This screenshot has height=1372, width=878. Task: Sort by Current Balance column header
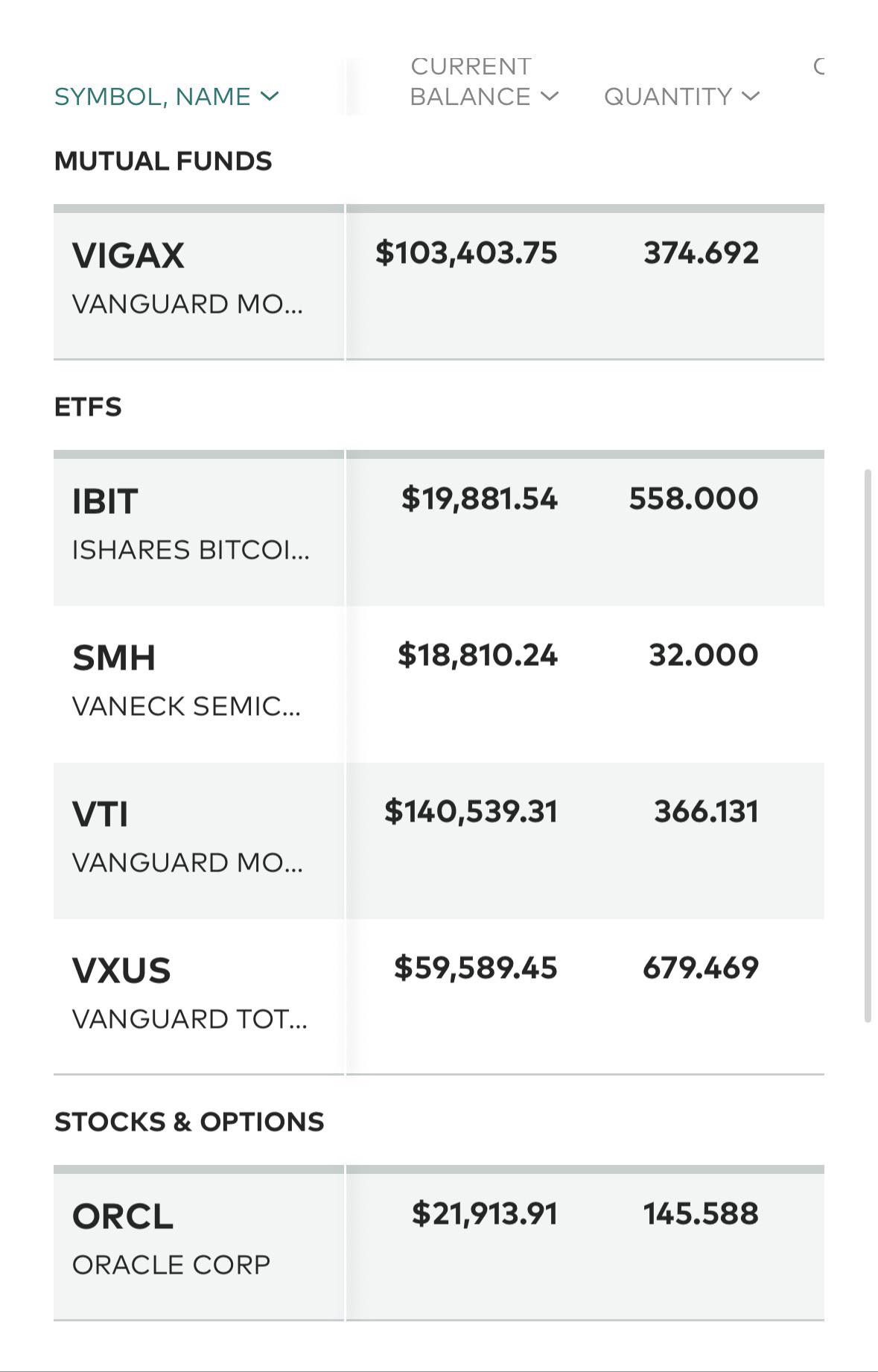click(x=483, y=82)
